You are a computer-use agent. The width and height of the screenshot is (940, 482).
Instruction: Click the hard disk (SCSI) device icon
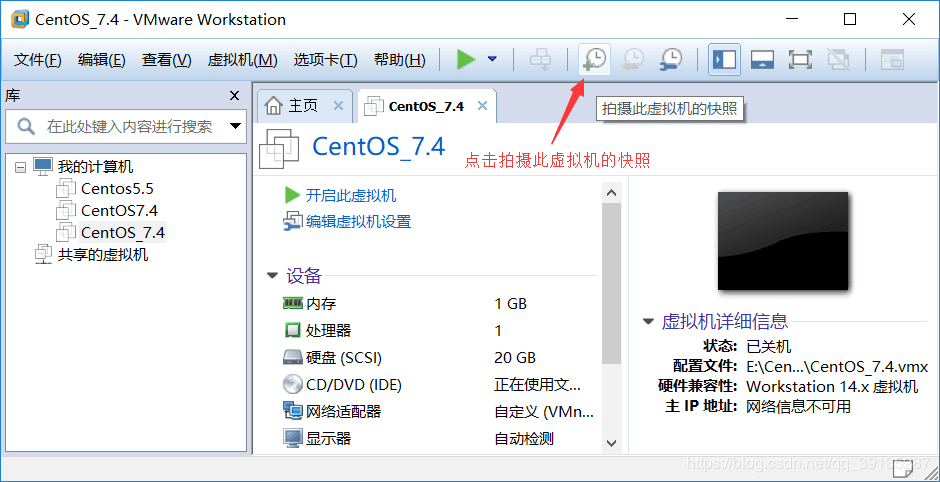pos(292,358)
